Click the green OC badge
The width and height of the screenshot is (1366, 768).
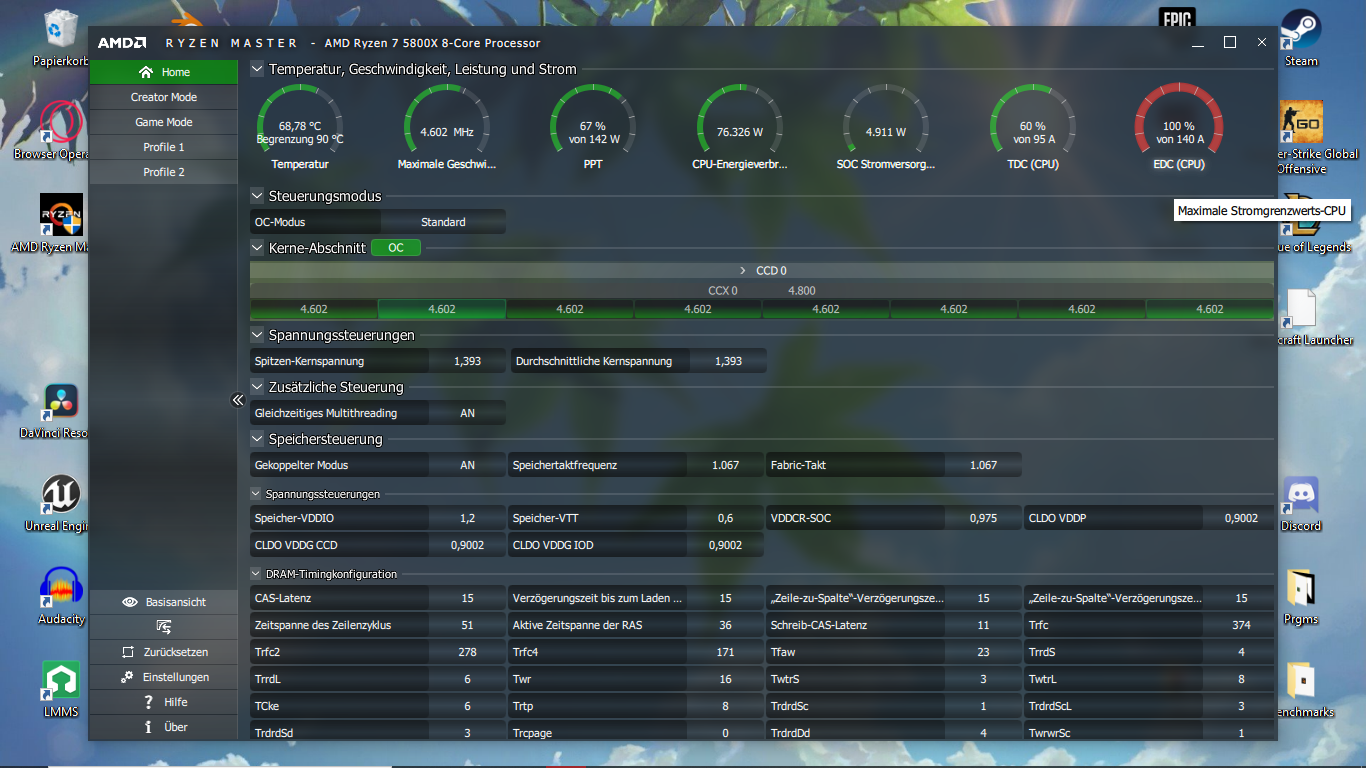[396, 247]
